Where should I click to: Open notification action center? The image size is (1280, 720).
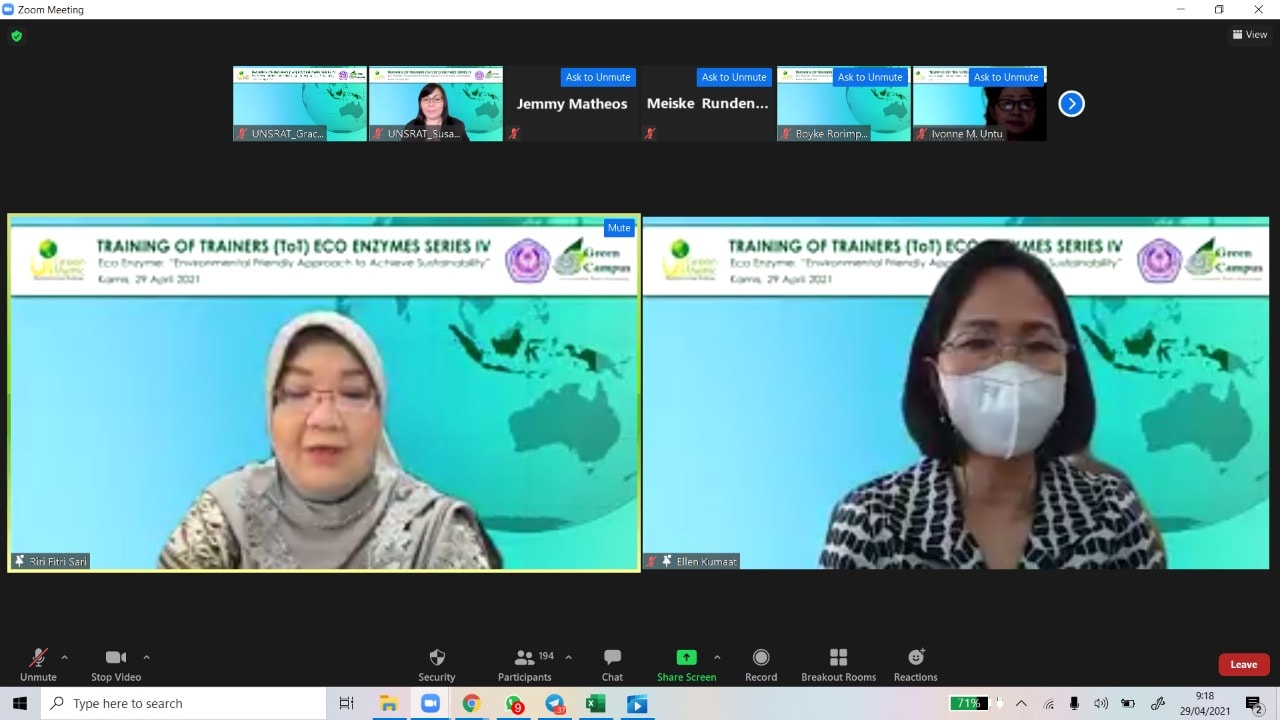coord(1254,704)
